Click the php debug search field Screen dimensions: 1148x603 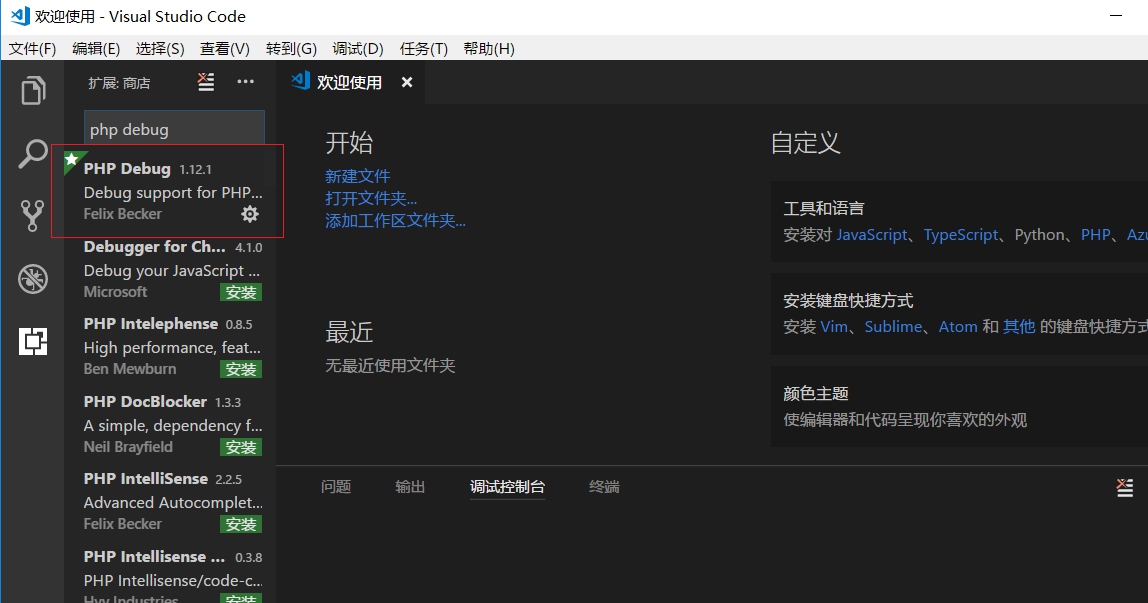click(x=174, y=130)
